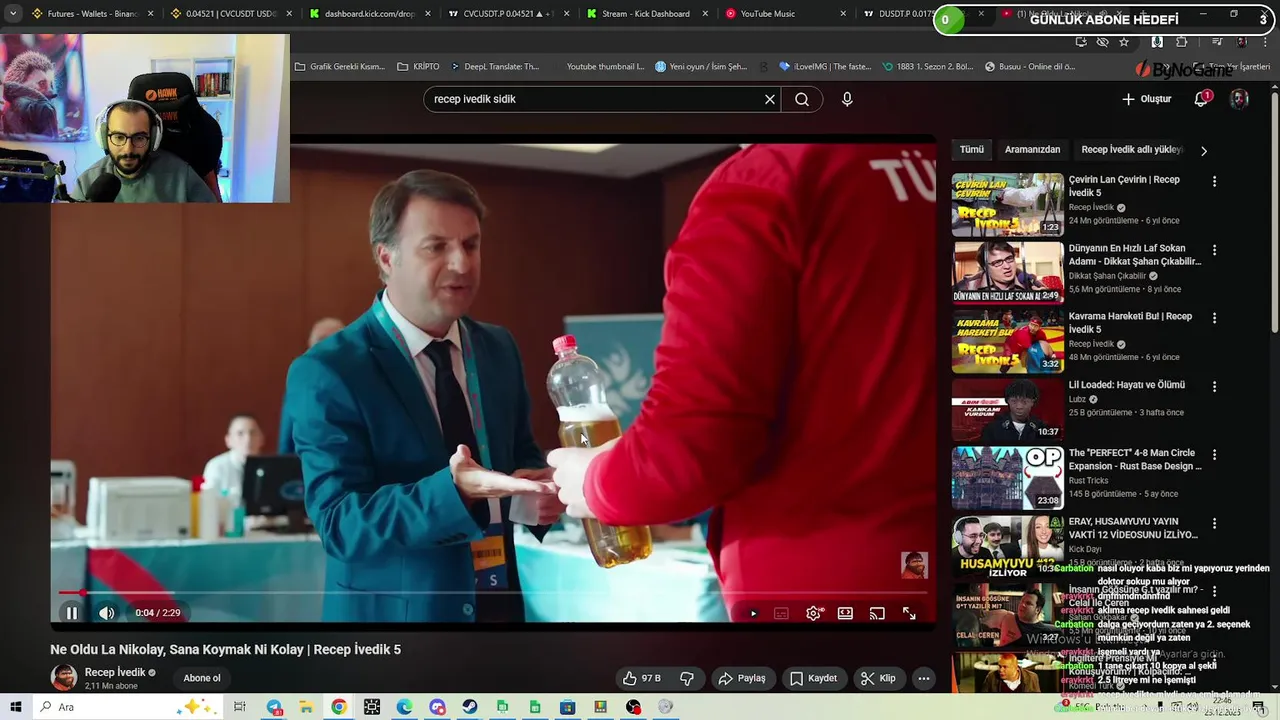Select the Aramanızdan filter chip
The width and height of the screenshot is (1280, 720).
pyautogui.click(x=1032, y=149)
